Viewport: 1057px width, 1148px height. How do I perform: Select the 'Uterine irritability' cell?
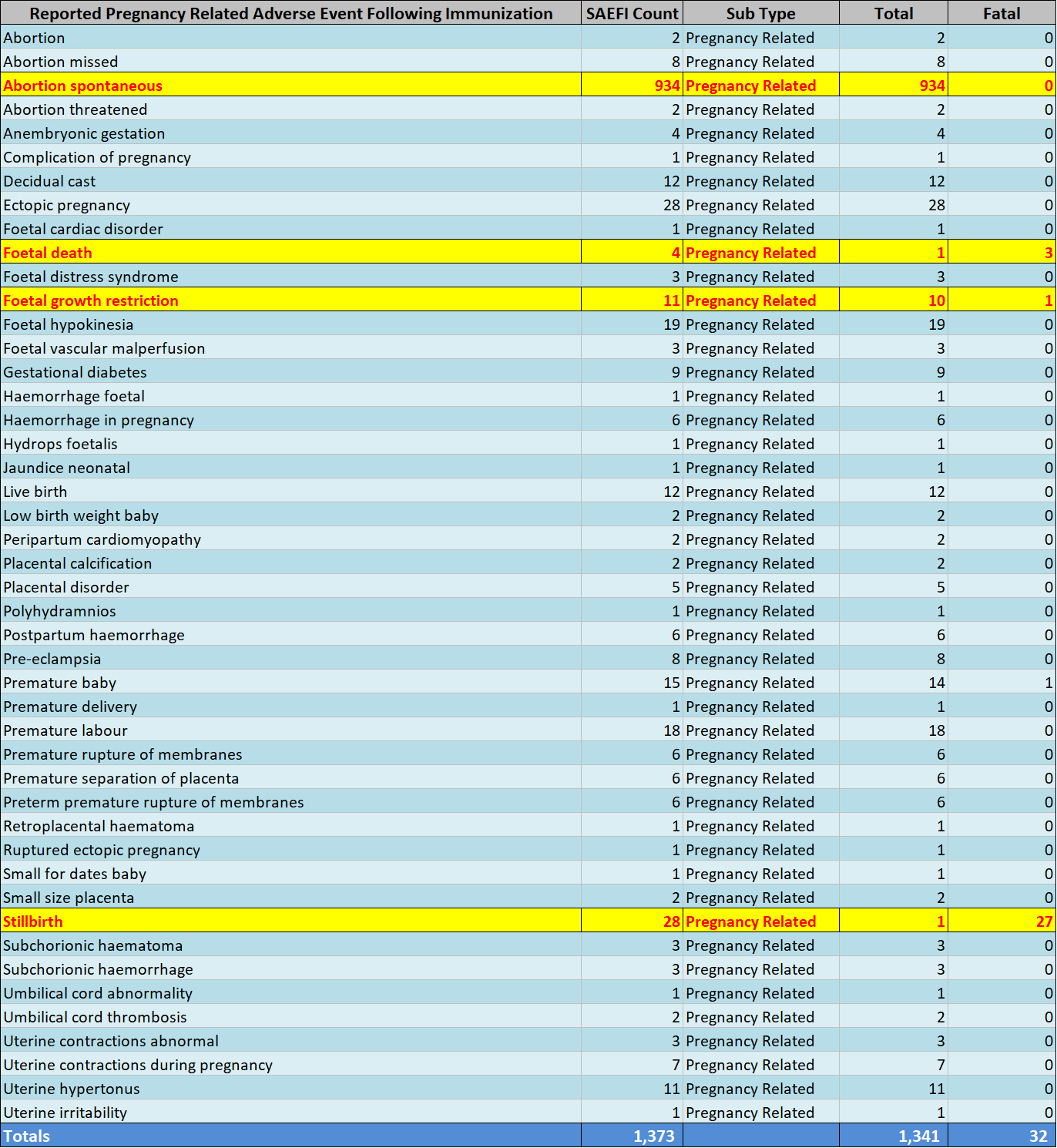click(x=290, y=1113)
